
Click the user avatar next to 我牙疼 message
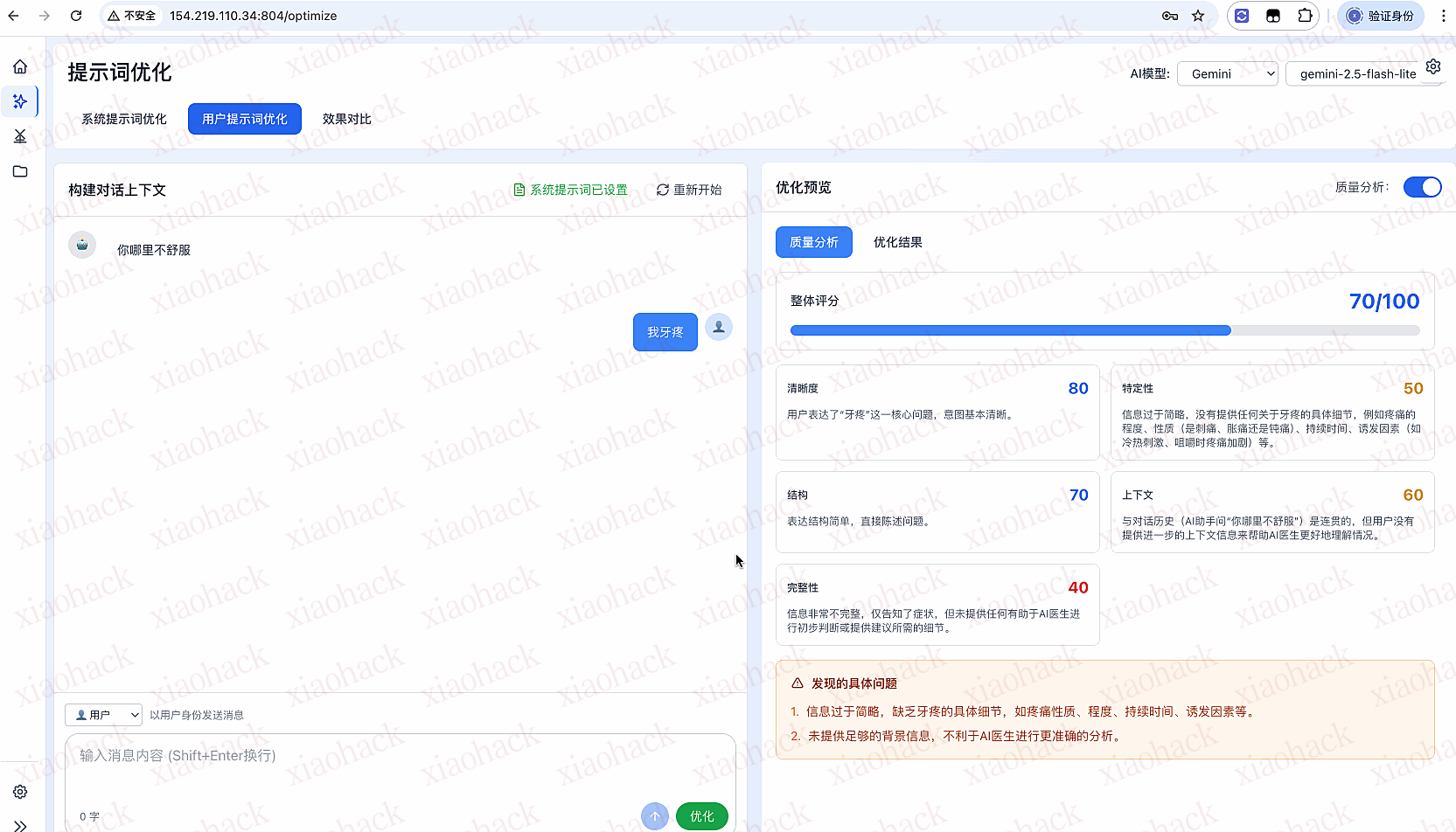(718, 327)
